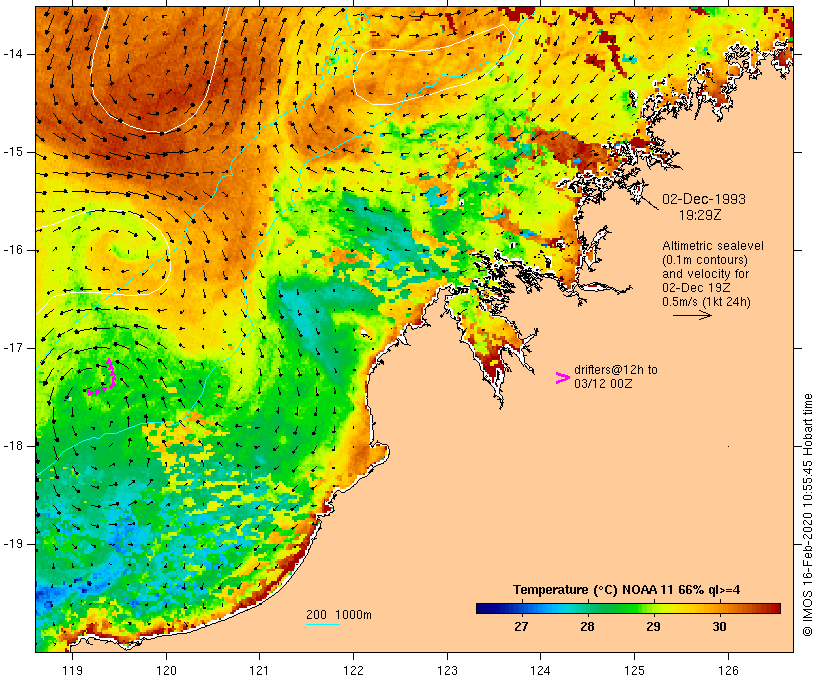Click the IMOS copyright timestamp text

[x=807, y=515]
